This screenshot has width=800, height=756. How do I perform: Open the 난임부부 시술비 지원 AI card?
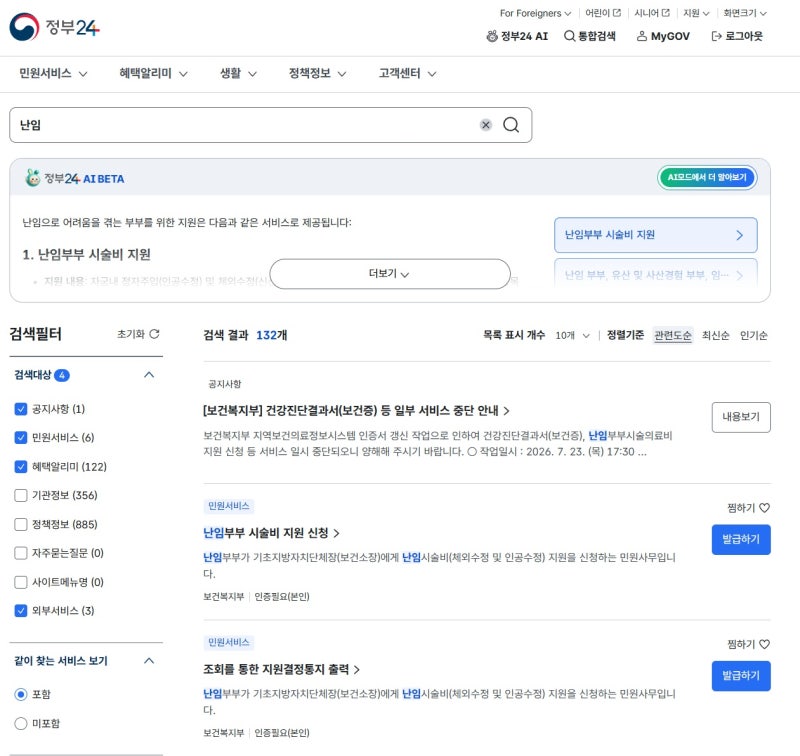656,235
